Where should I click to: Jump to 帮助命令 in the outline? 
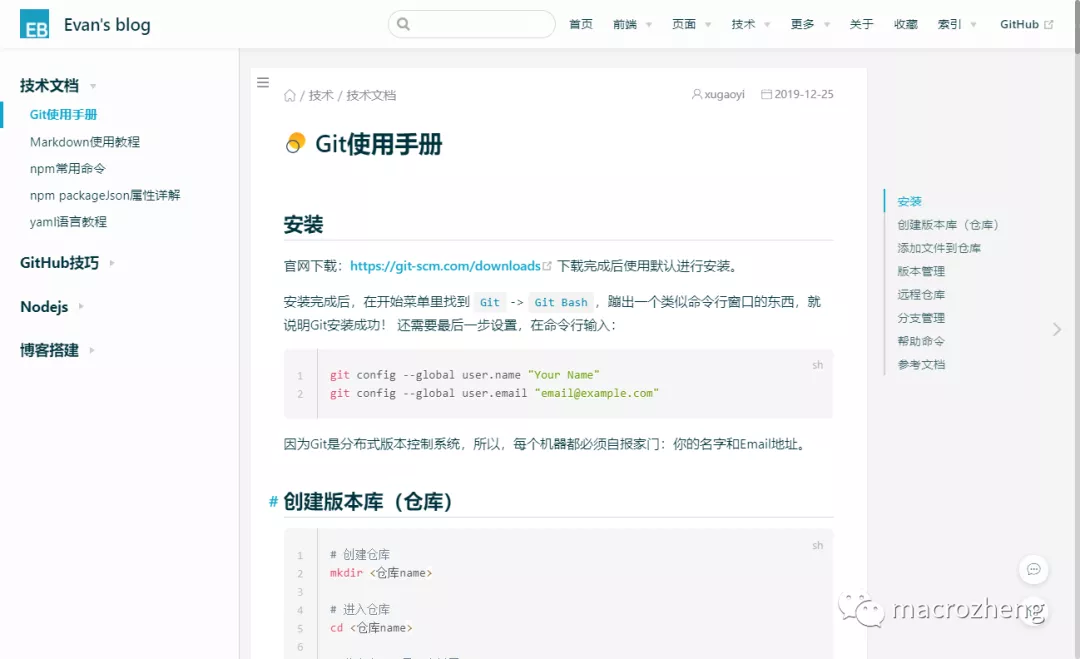921,341
